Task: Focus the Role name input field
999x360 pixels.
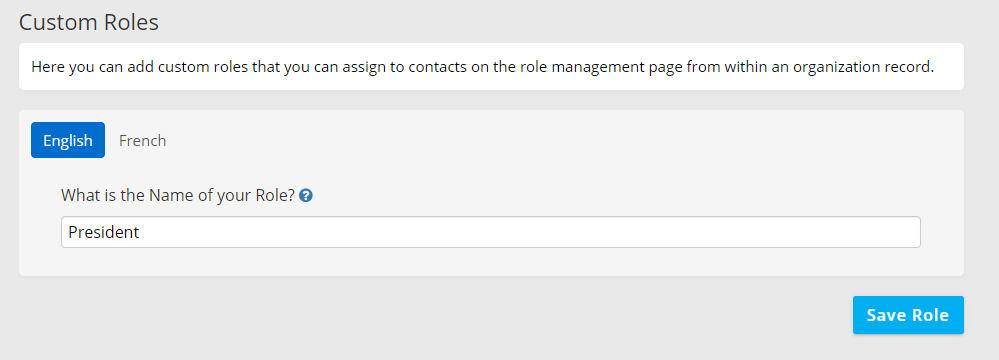Action: pyautogui.click(x=491, y=232)
